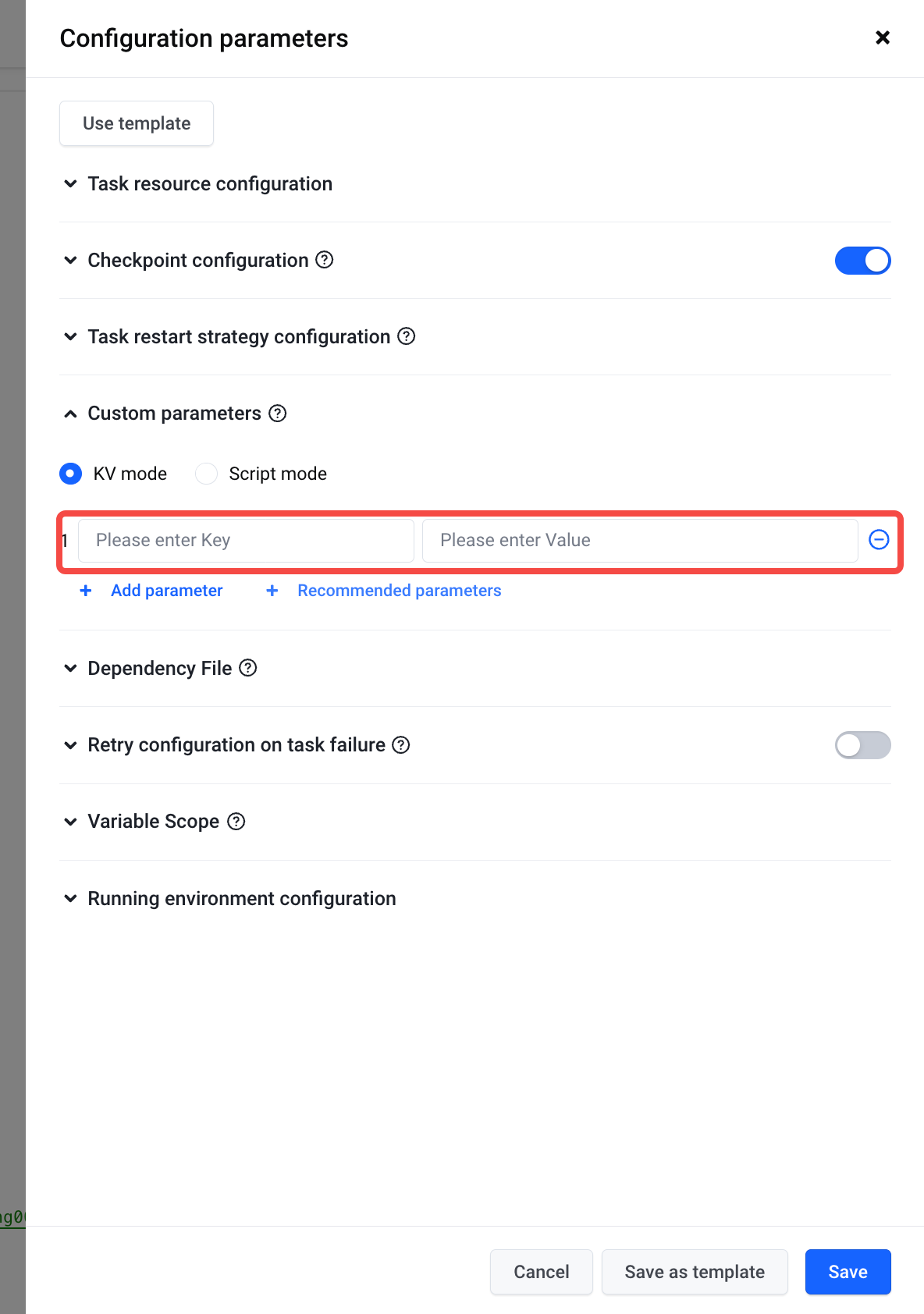Click the help icon beside Checkpoint configuration
This screenshot has width=924, height=1314.
click(x=325, y=260)
